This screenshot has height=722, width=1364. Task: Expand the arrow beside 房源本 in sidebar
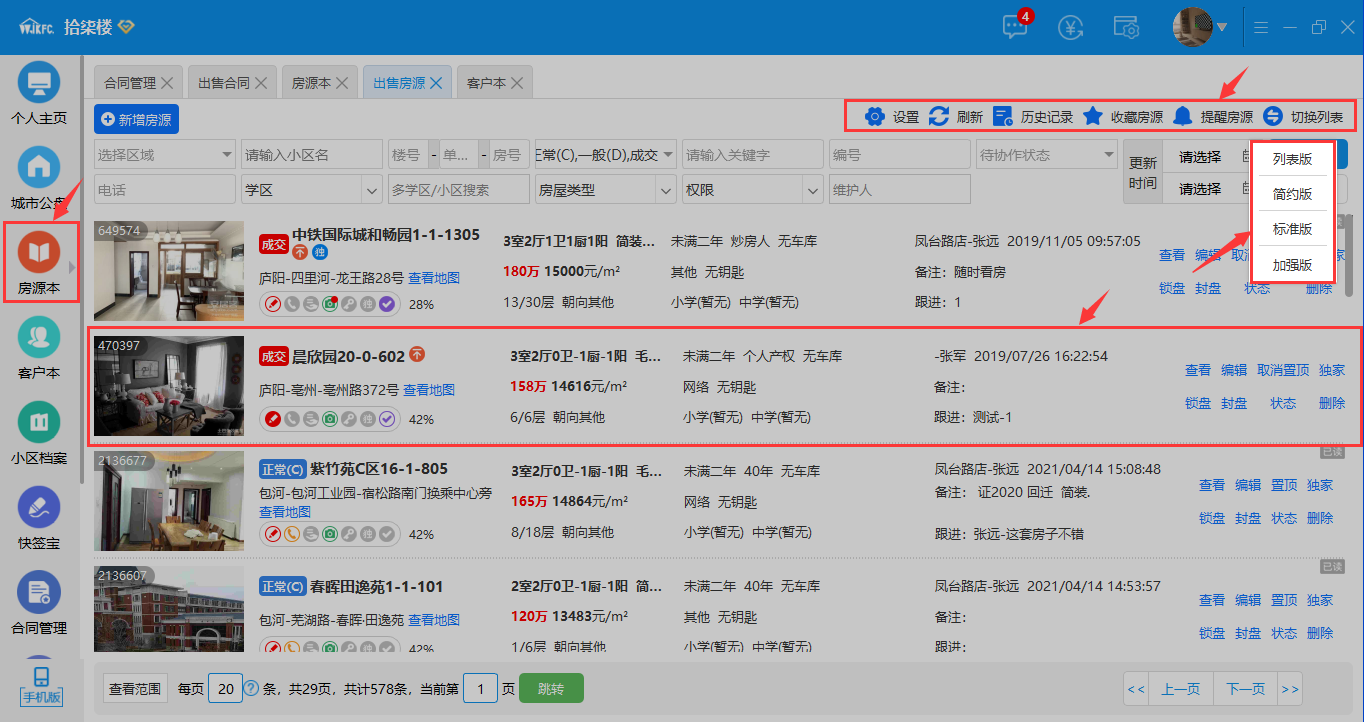coord(71,267)
